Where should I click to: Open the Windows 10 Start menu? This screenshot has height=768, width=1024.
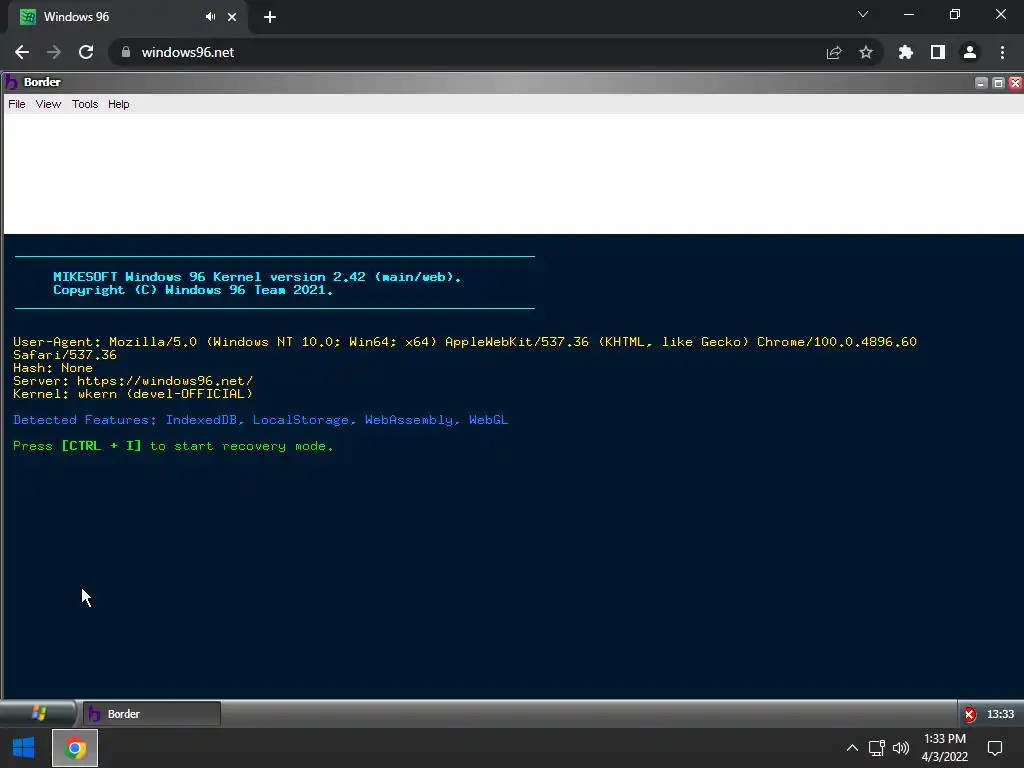pos(24,748)
